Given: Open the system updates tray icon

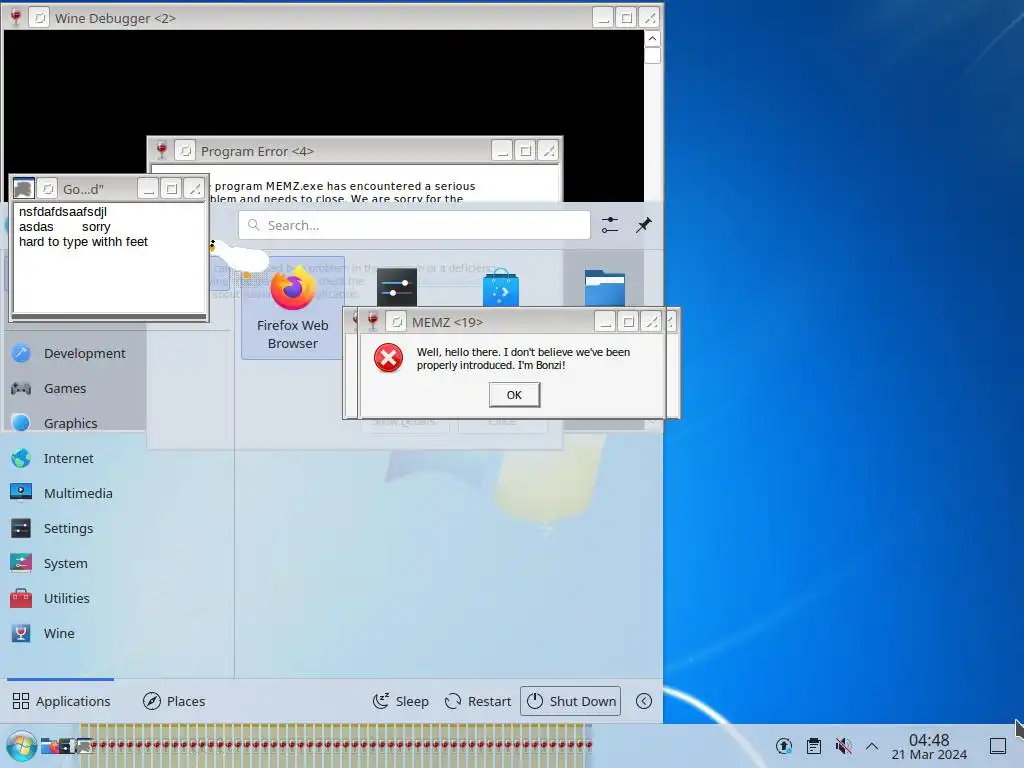Looking at the screenshot, I should pos(784,746).
